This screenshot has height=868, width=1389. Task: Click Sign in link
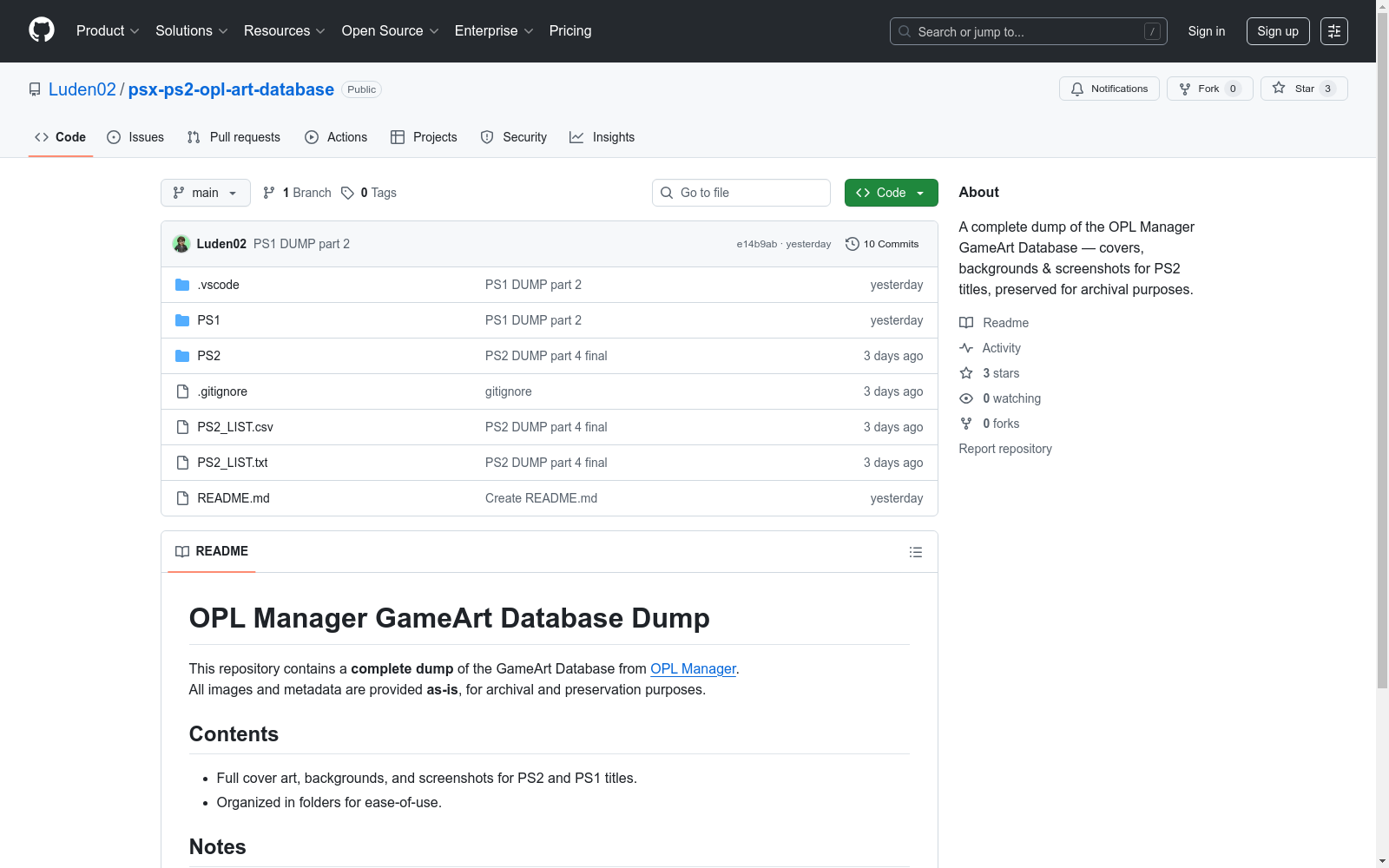(x=1207, y=31)
